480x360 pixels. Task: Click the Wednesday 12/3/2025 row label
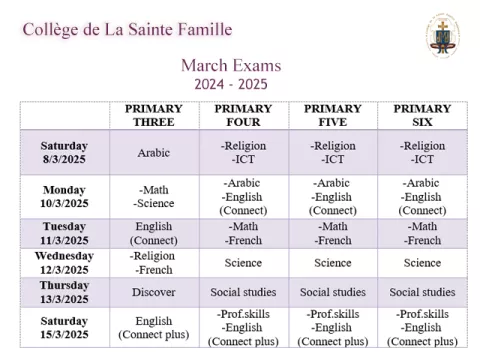(x=64, y=263)
